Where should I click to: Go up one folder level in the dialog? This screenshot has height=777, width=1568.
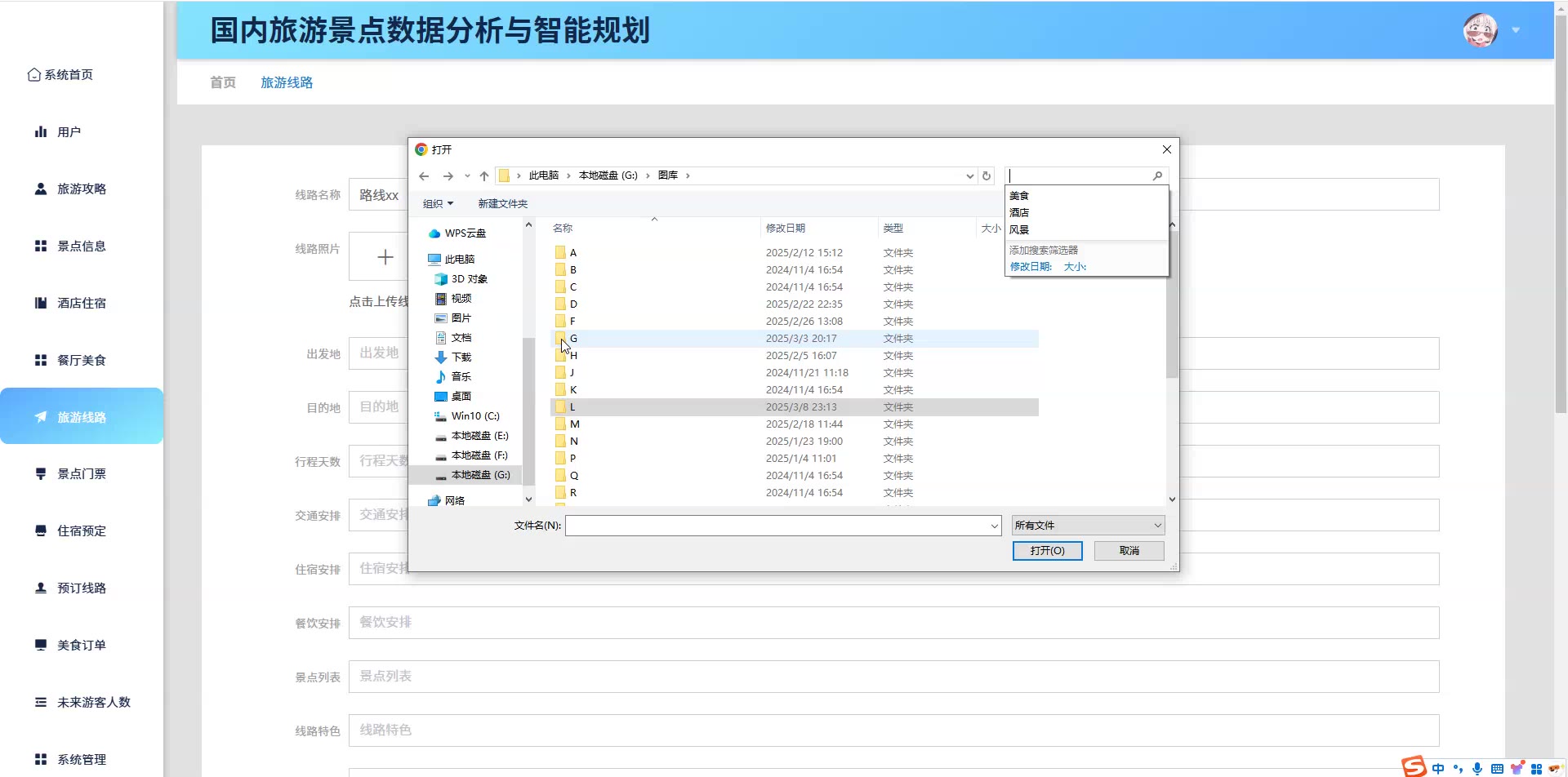484,176
